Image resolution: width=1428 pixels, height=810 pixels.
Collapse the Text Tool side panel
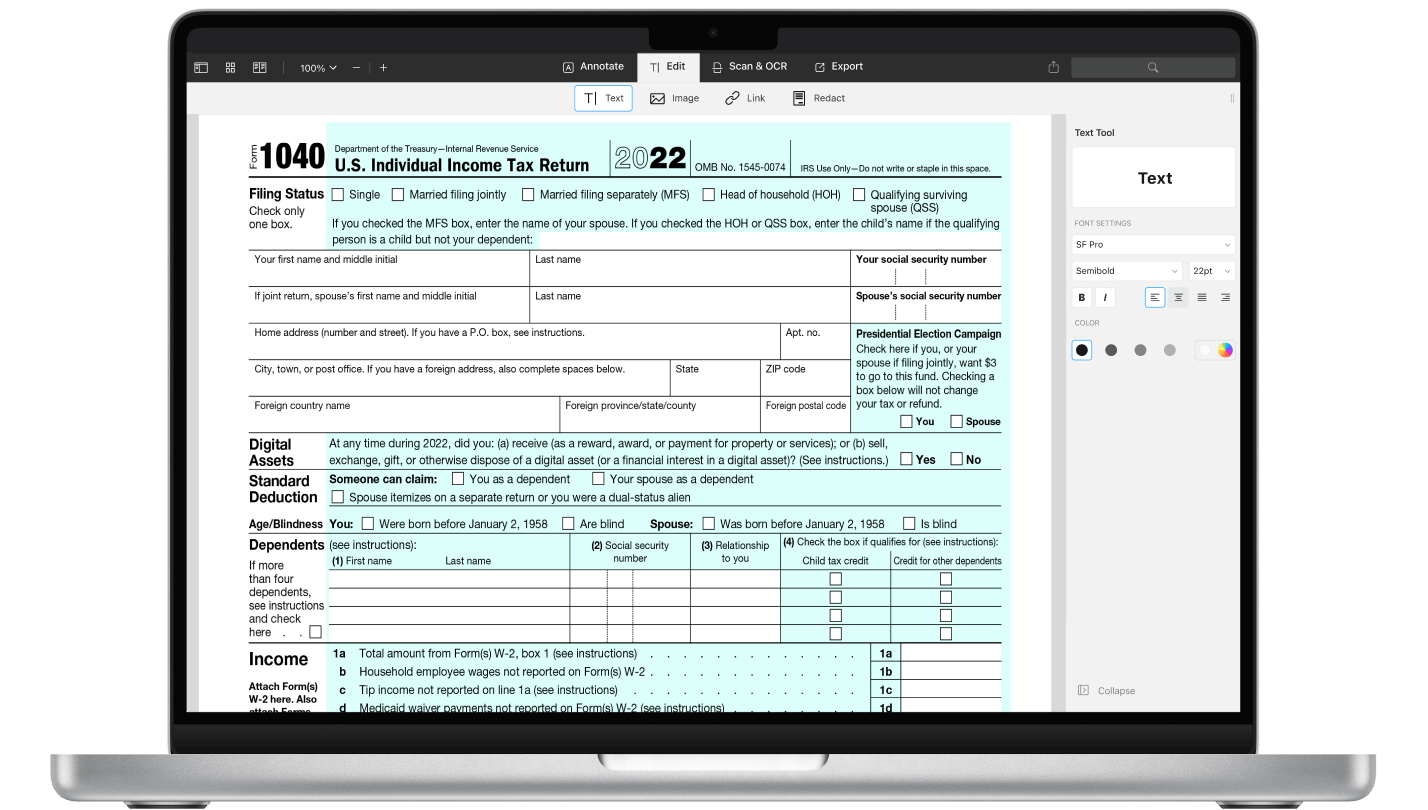[1106, 690]
